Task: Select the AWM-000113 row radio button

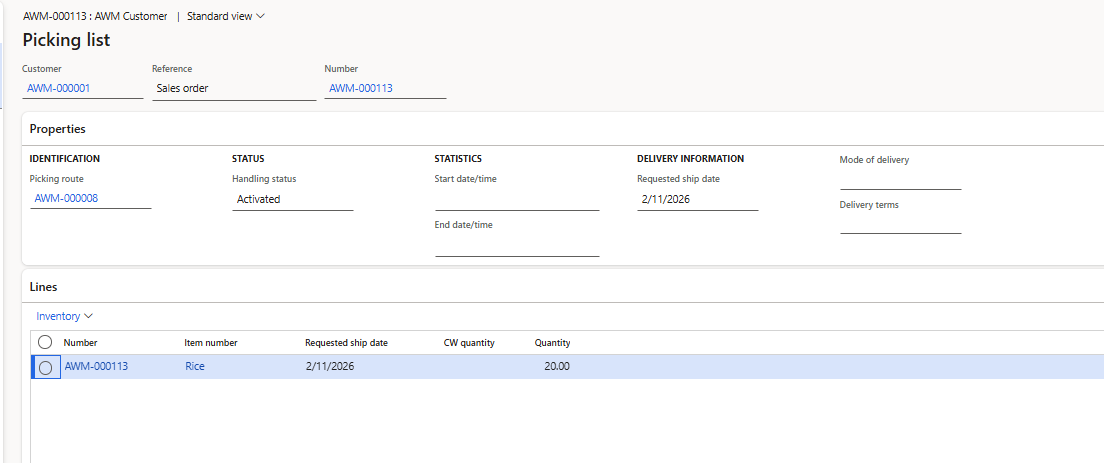Action: coord(45,367)
